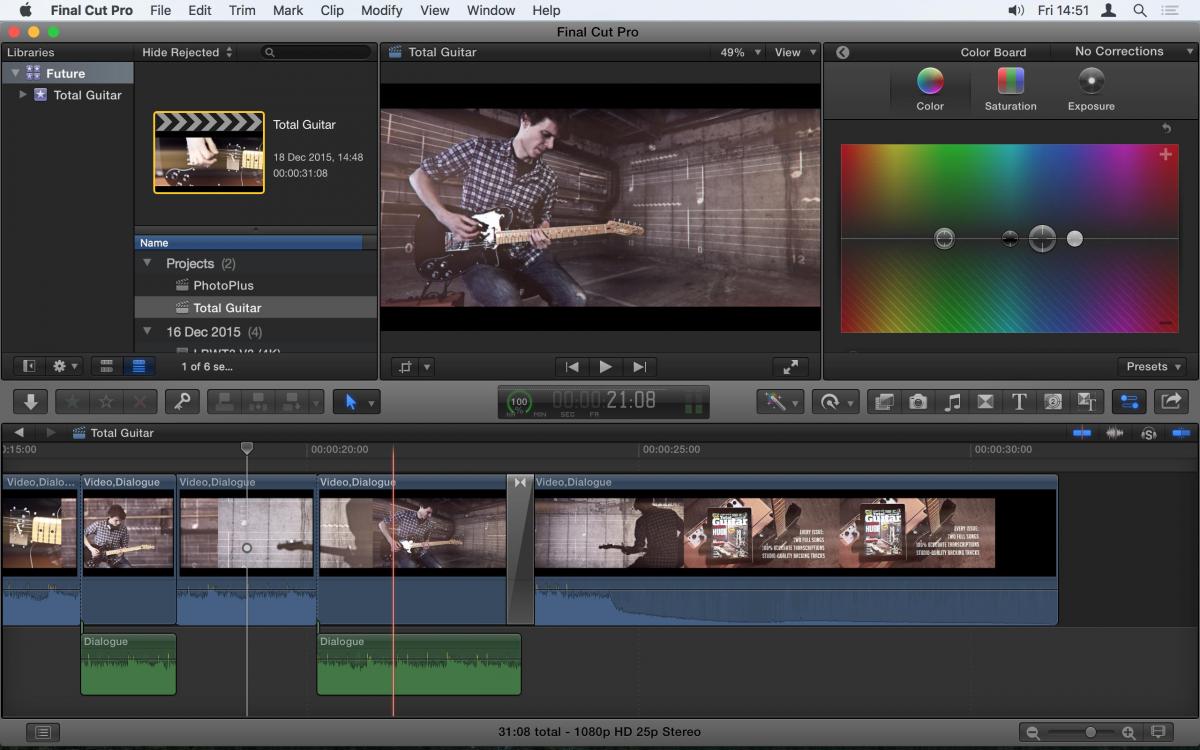Expand the Total Guitar event
The width and height of the screenshot is (1200, 750).
(23, 95)
